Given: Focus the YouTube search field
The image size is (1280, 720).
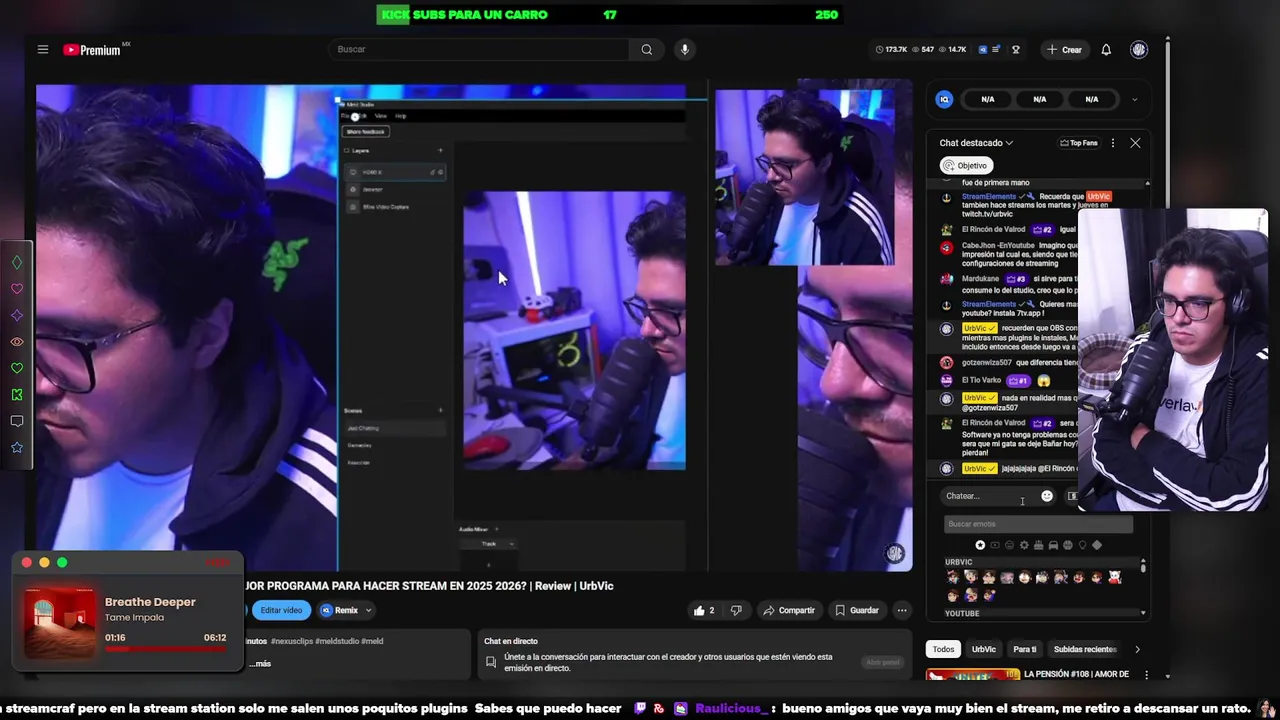Looking at the screenshot, I should [x=478, y=49].
